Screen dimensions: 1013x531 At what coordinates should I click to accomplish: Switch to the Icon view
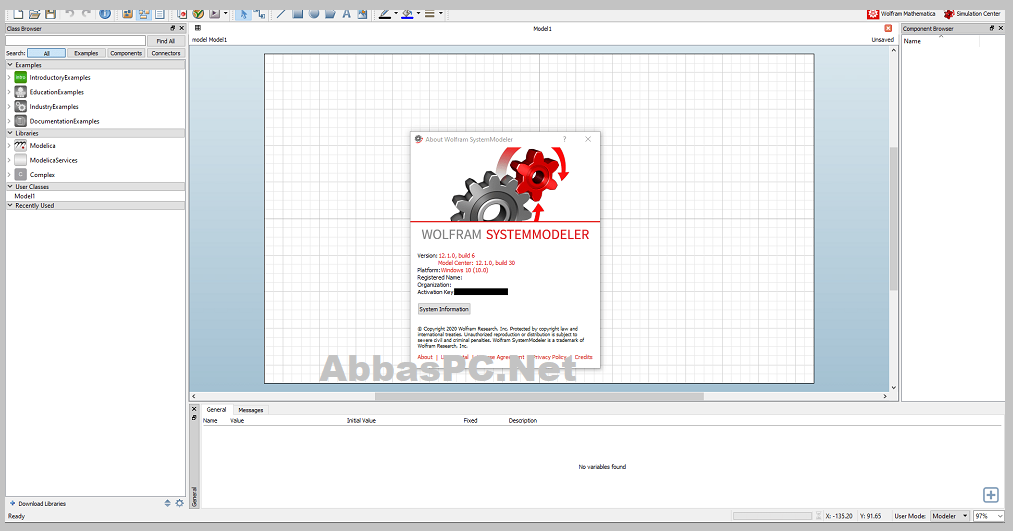tap(128, 14)
